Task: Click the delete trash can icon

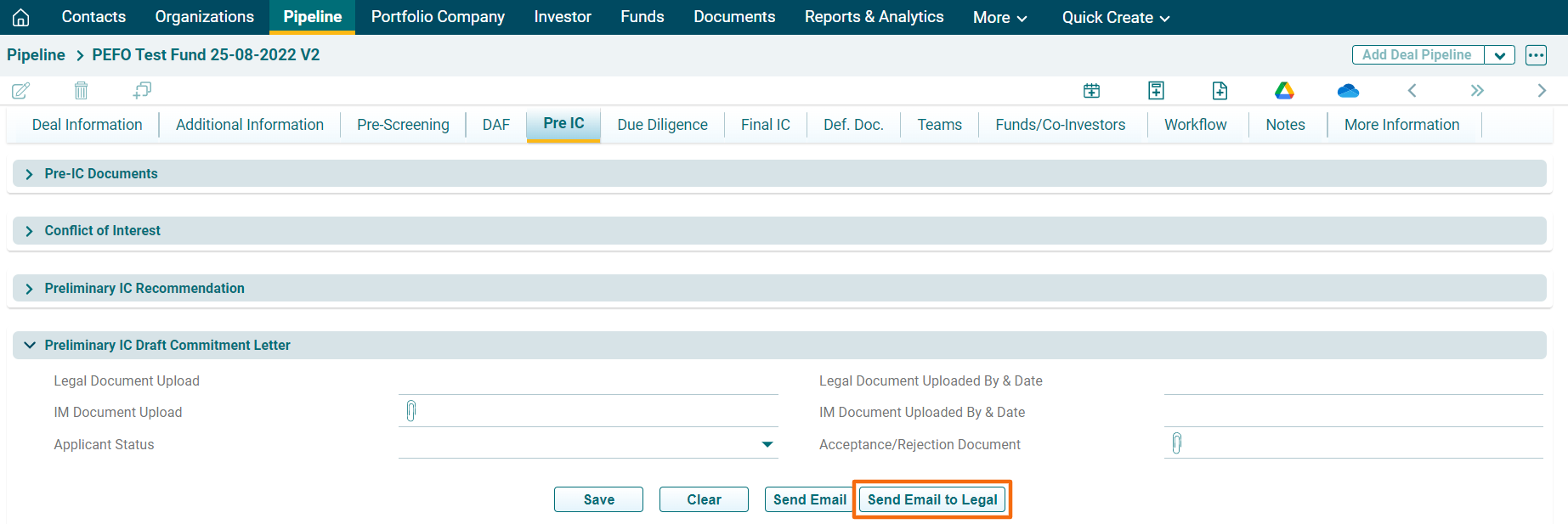Action: [x=81, y=90]
